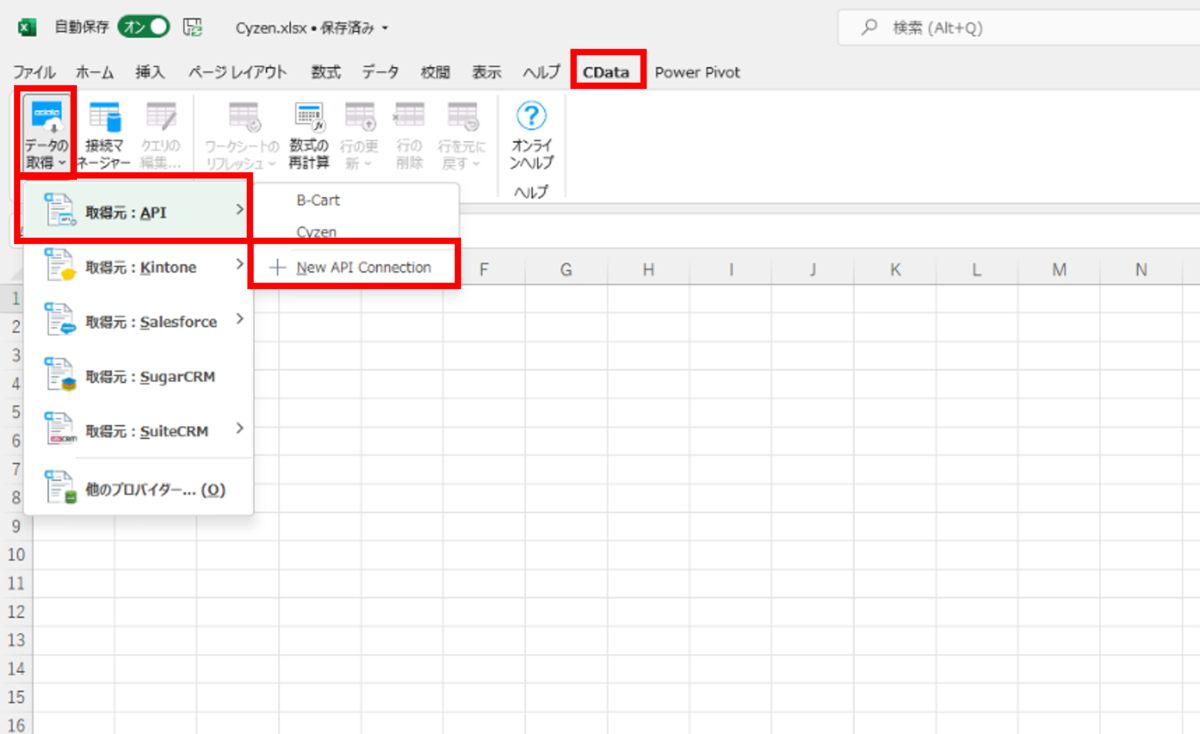Select the CData ribbon tab
This screenshot has height=734, width=1200.
click(x=607, y=72)
